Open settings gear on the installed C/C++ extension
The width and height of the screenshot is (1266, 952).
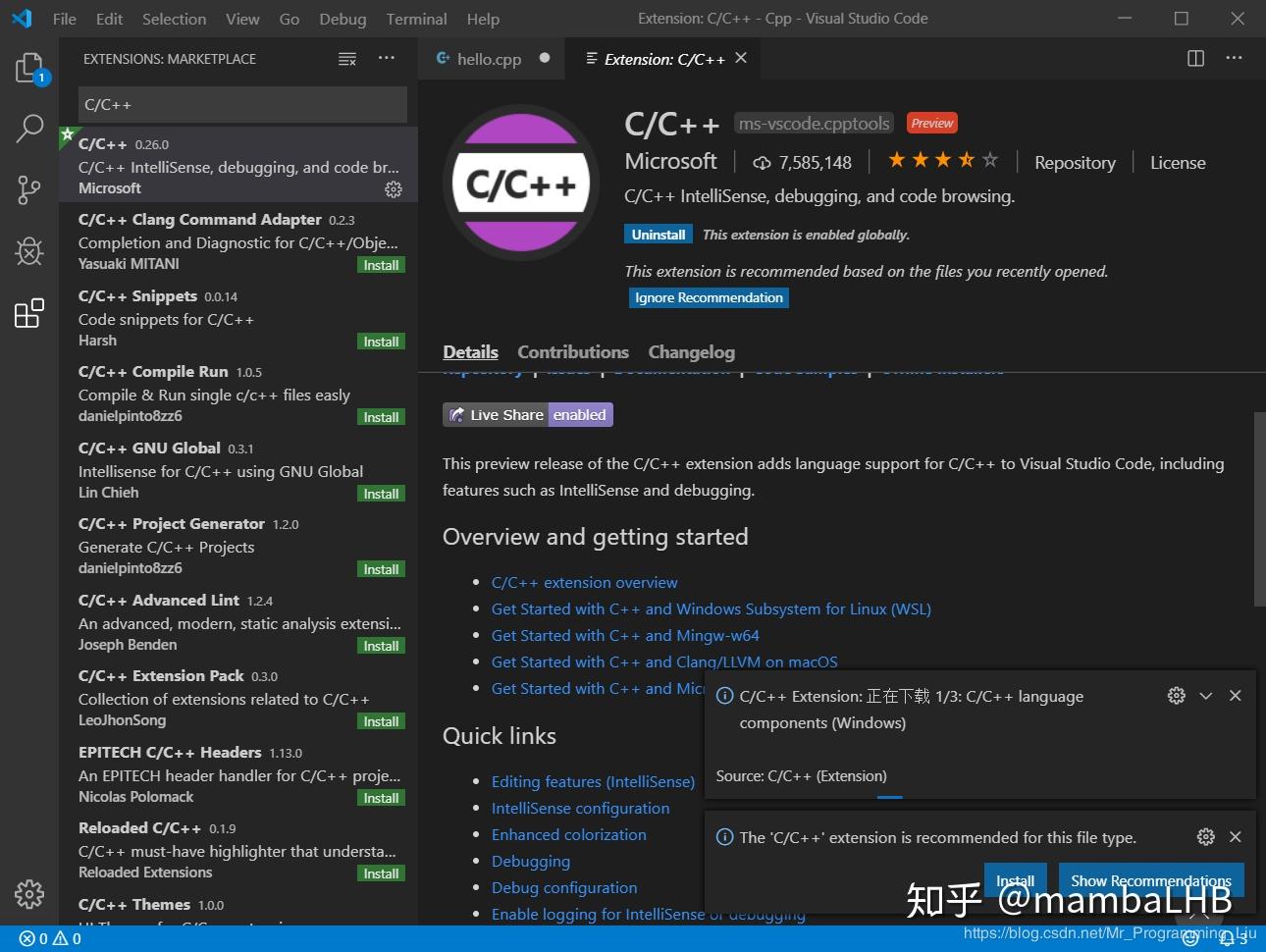[x=394, y=189]
